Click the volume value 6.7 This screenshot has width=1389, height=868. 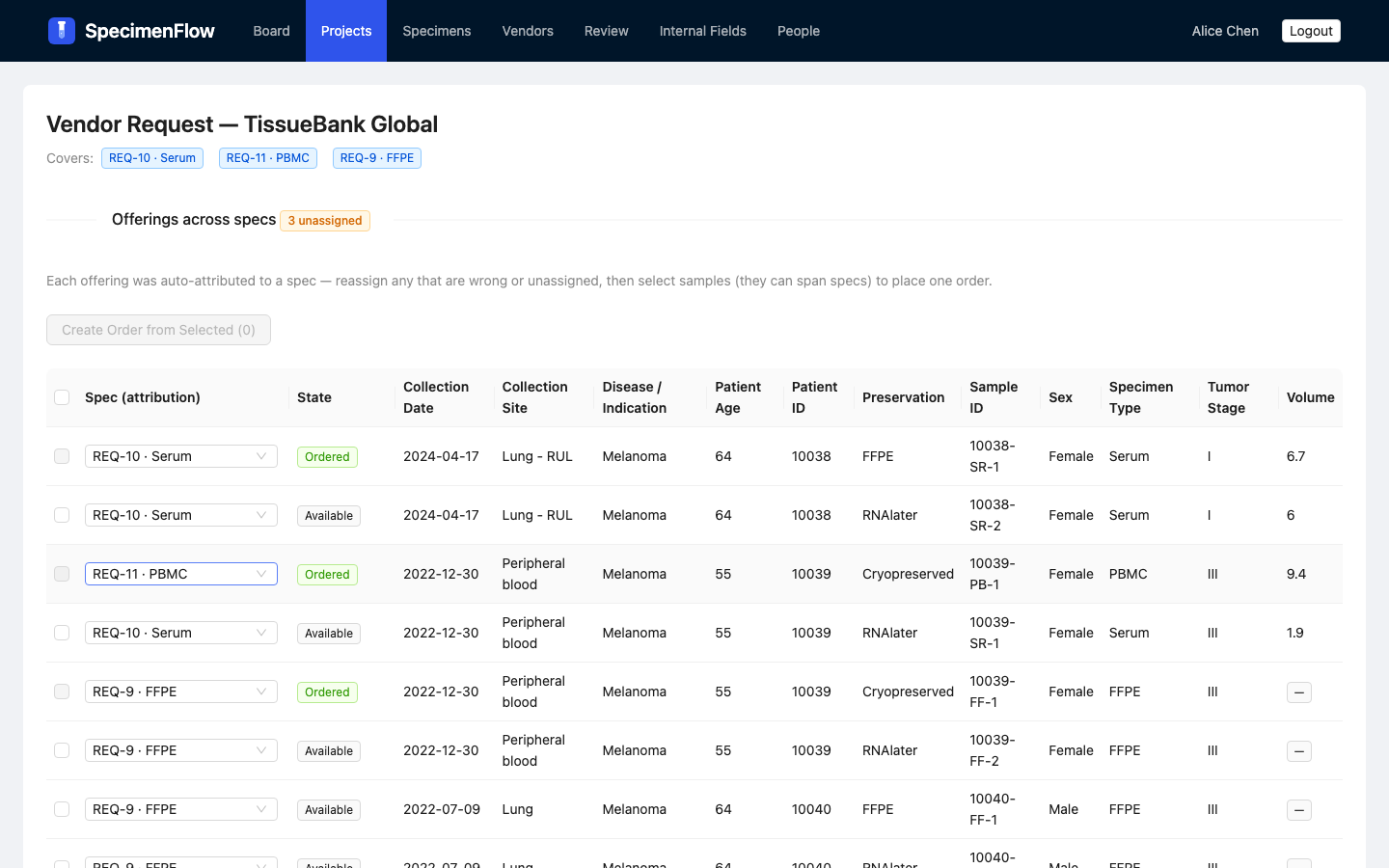[1295, 456]
